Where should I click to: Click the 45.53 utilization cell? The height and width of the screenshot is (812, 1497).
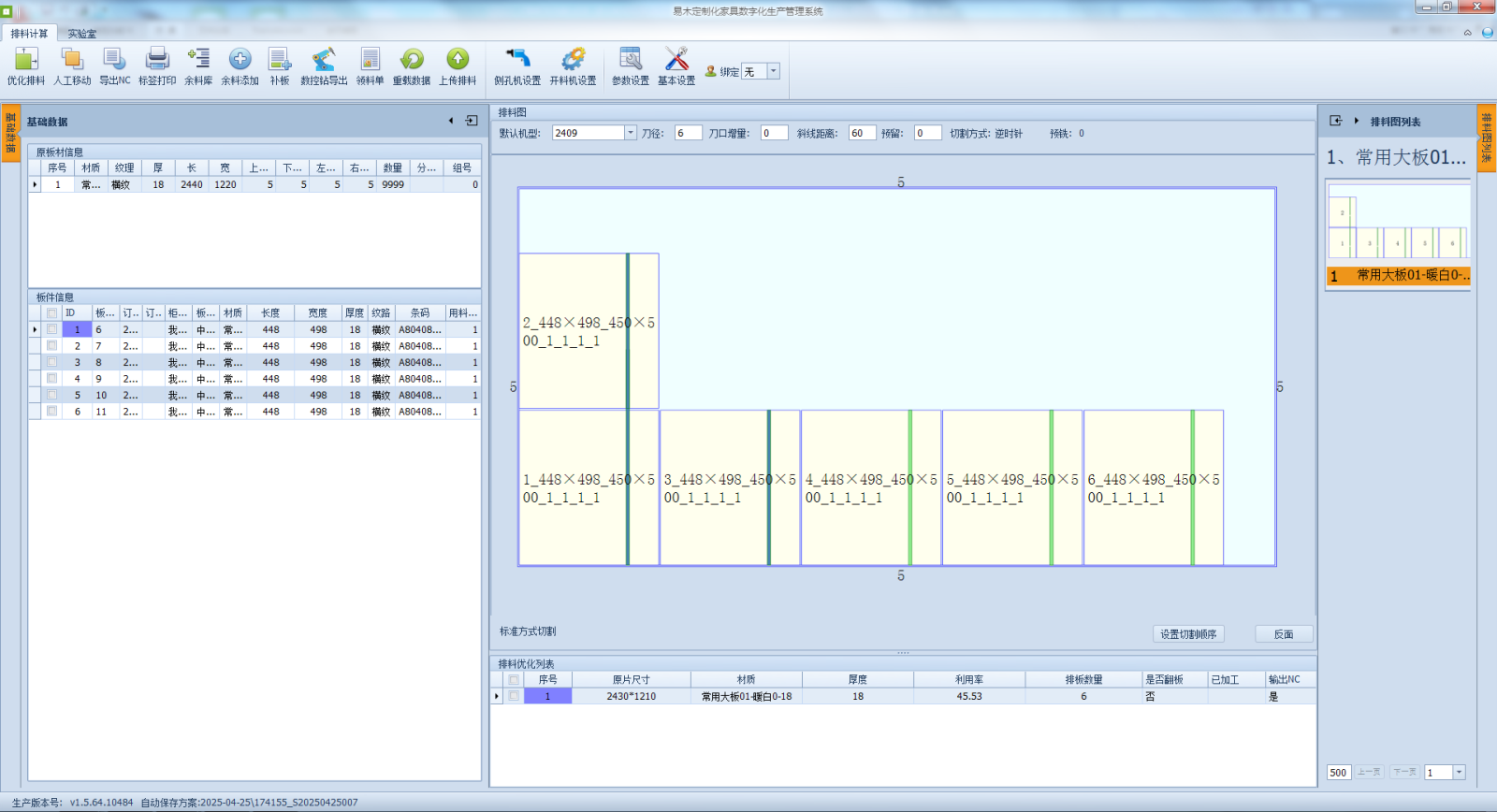pos(969,696)
